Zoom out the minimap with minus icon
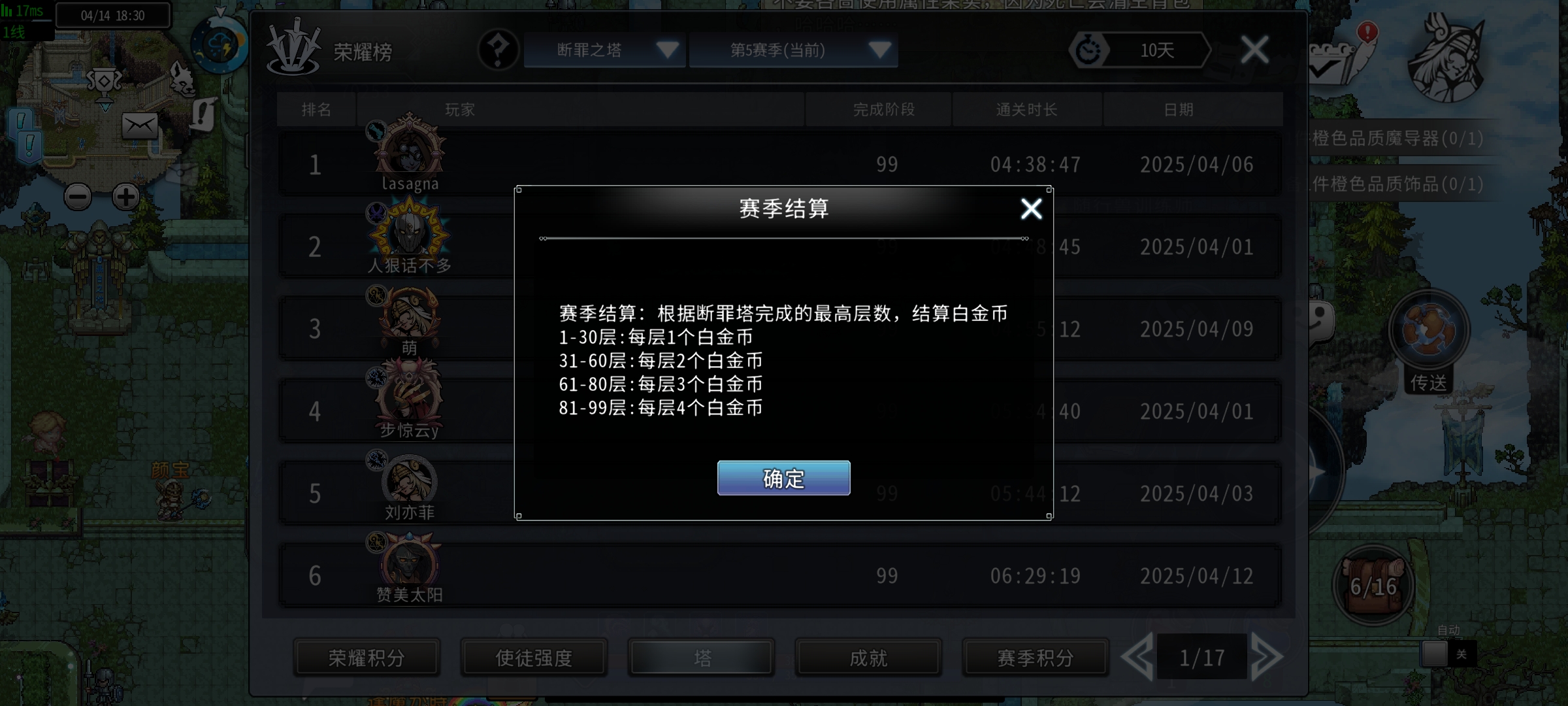The width and height of the screenshot is (1568, 706). click(x=78, y=197)
